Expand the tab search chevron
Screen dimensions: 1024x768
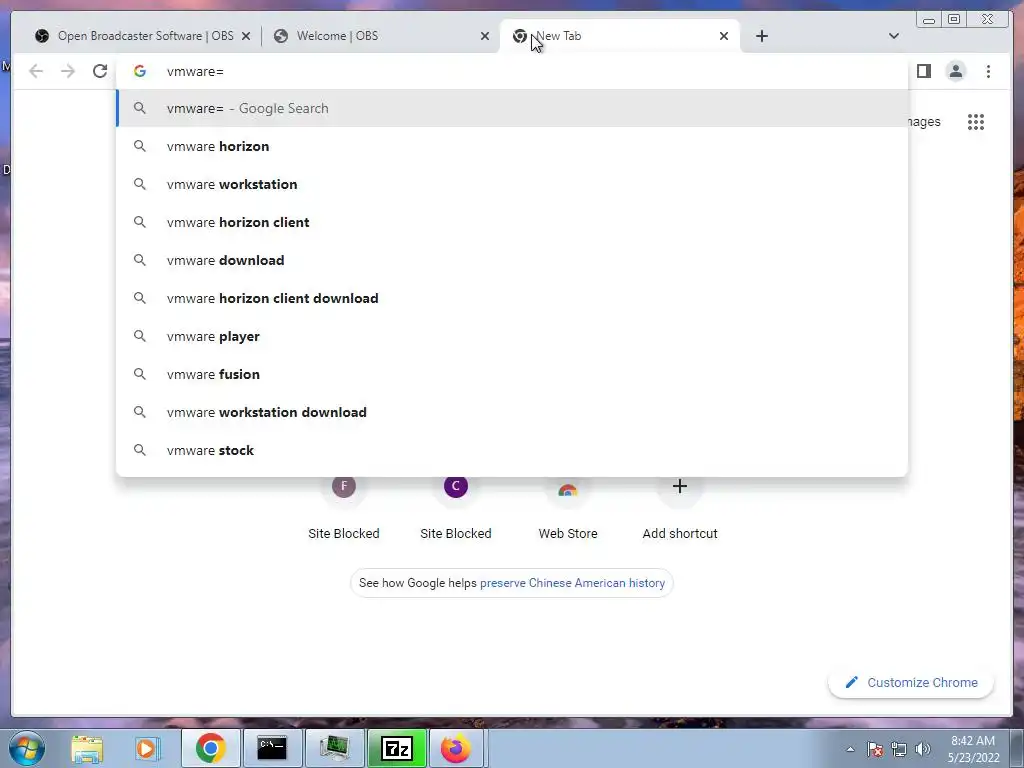893,36
